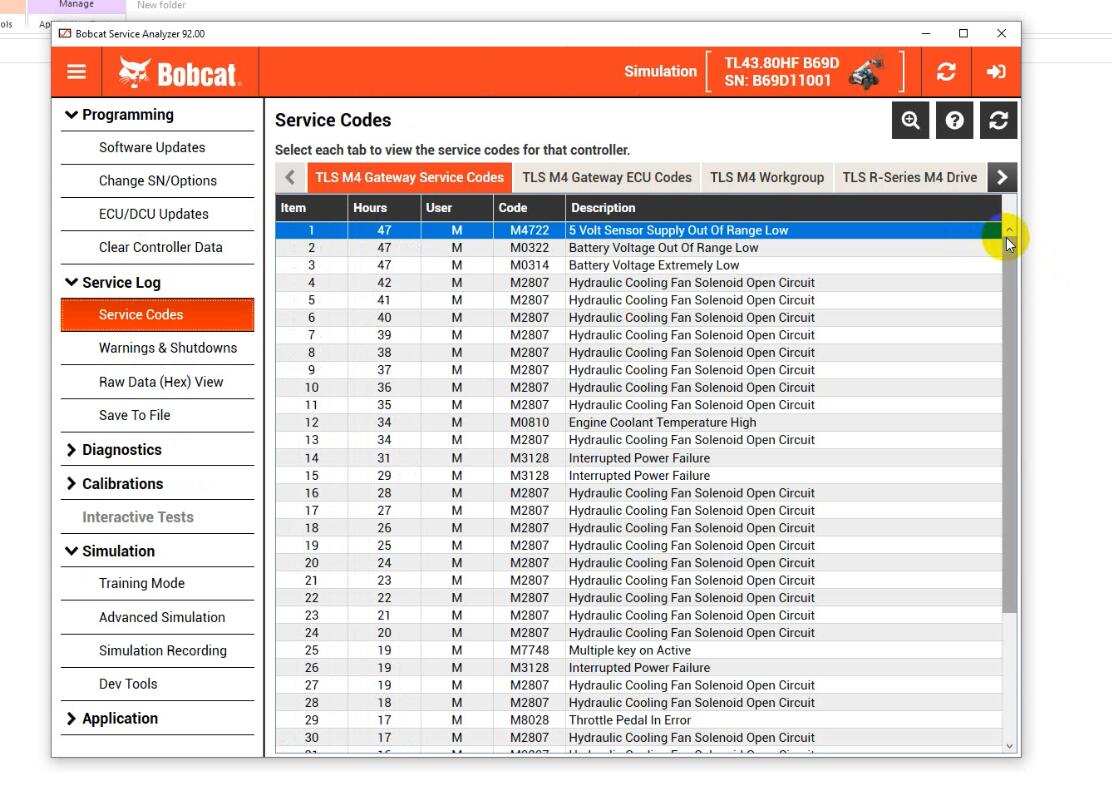Image resolution: width=1112 pixels, height=798 pixels.
Task: Click the User column header
Action: click(457, 208)
